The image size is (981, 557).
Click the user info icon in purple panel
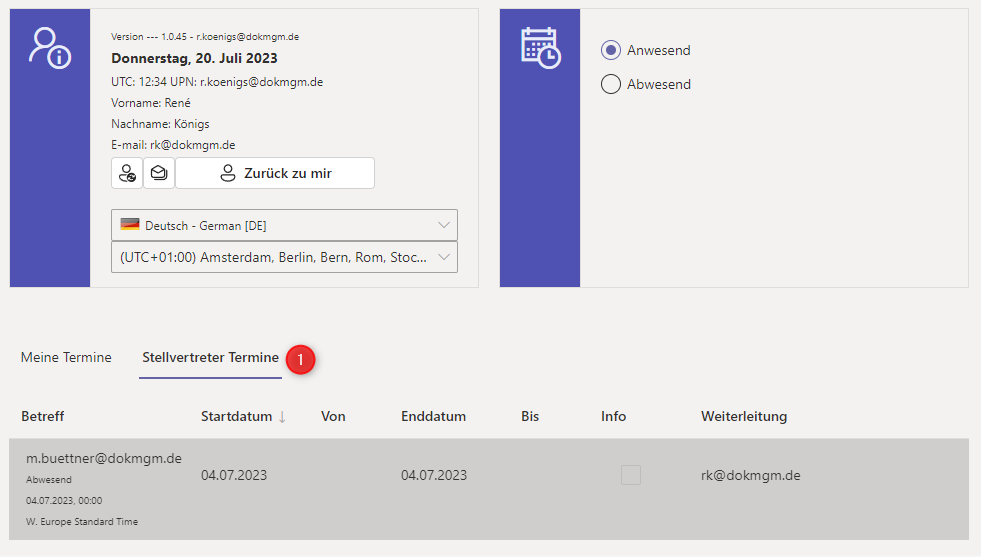(50, 48)
